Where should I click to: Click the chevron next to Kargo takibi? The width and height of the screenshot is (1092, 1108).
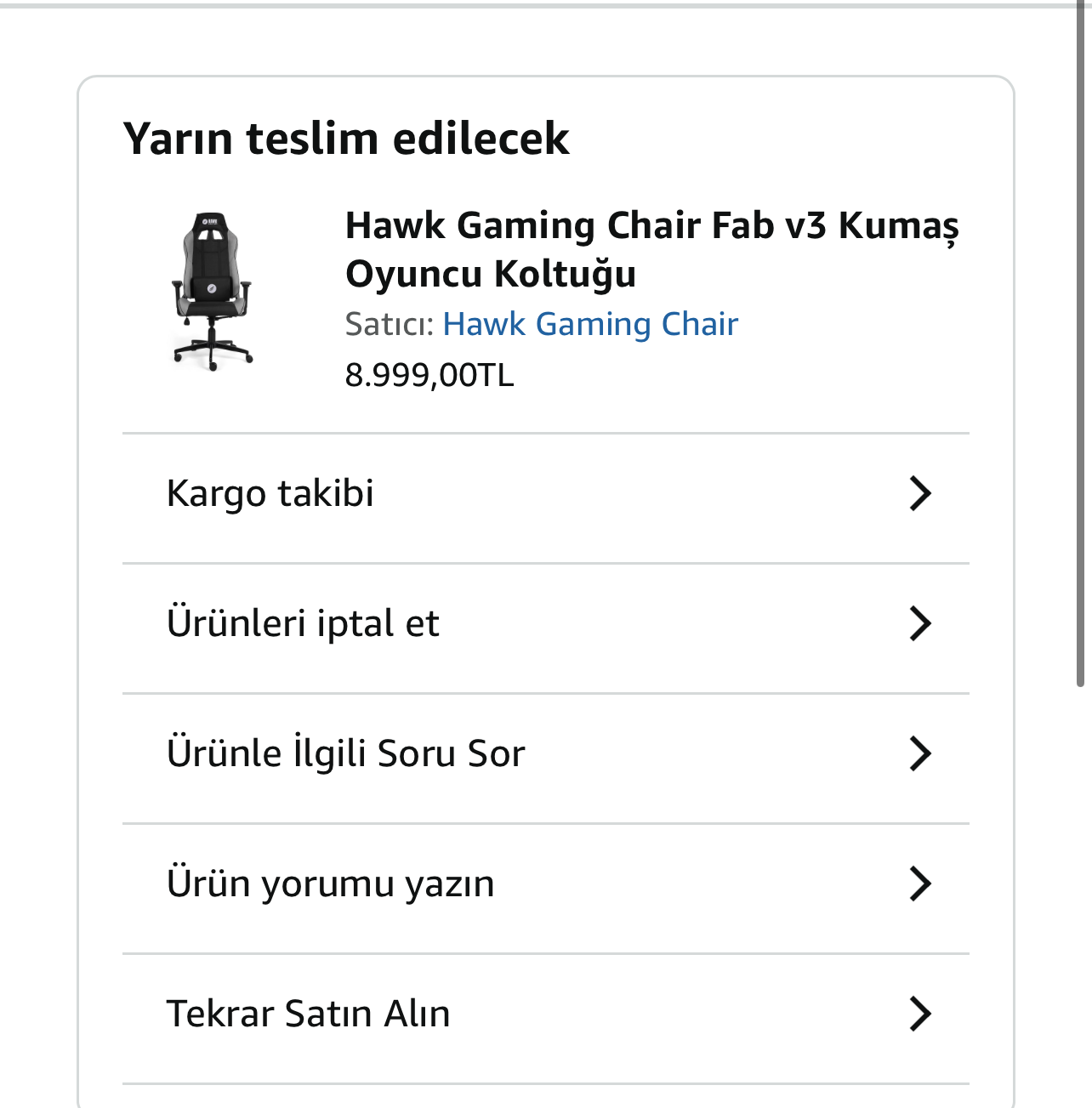pos(920,493)
